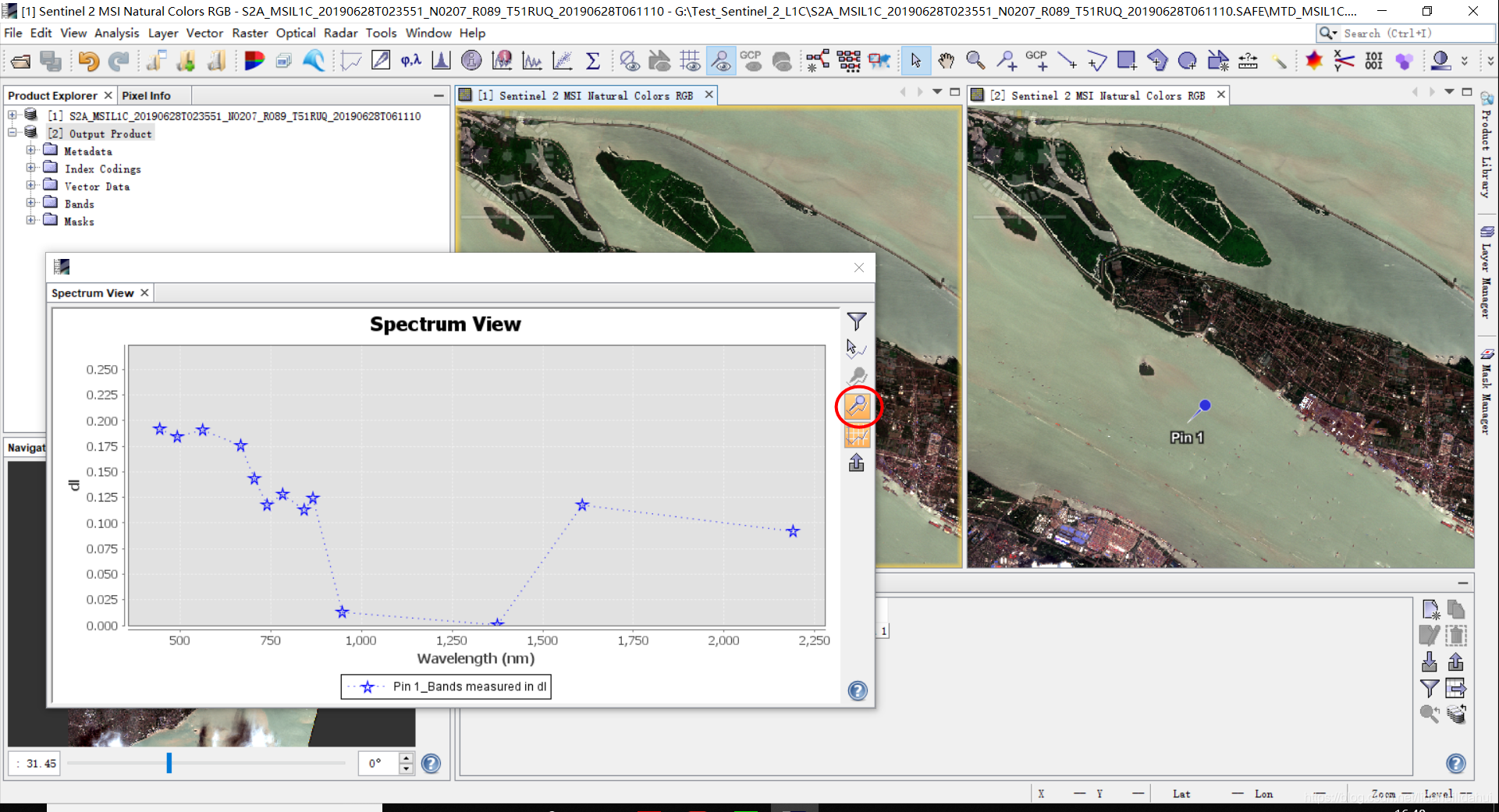Expand the Vector Data folder

pos(30,185)
